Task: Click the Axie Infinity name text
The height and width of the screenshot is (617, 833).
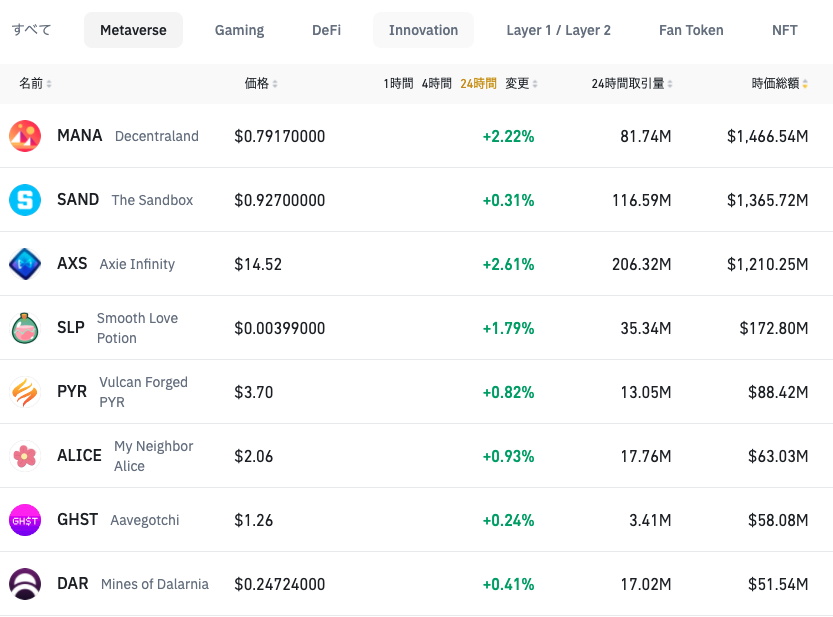Action: coord(137,264)
